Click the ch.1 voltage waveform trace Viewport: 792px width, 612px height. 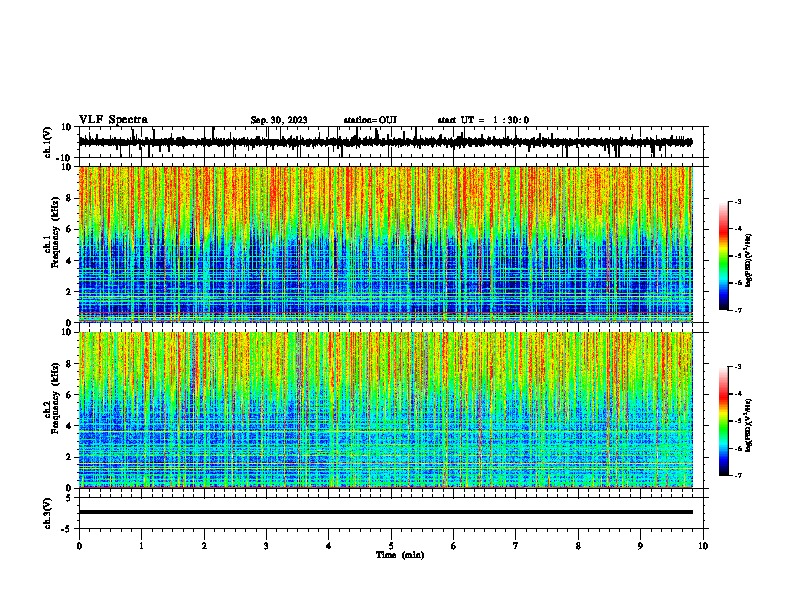point(385,142)
